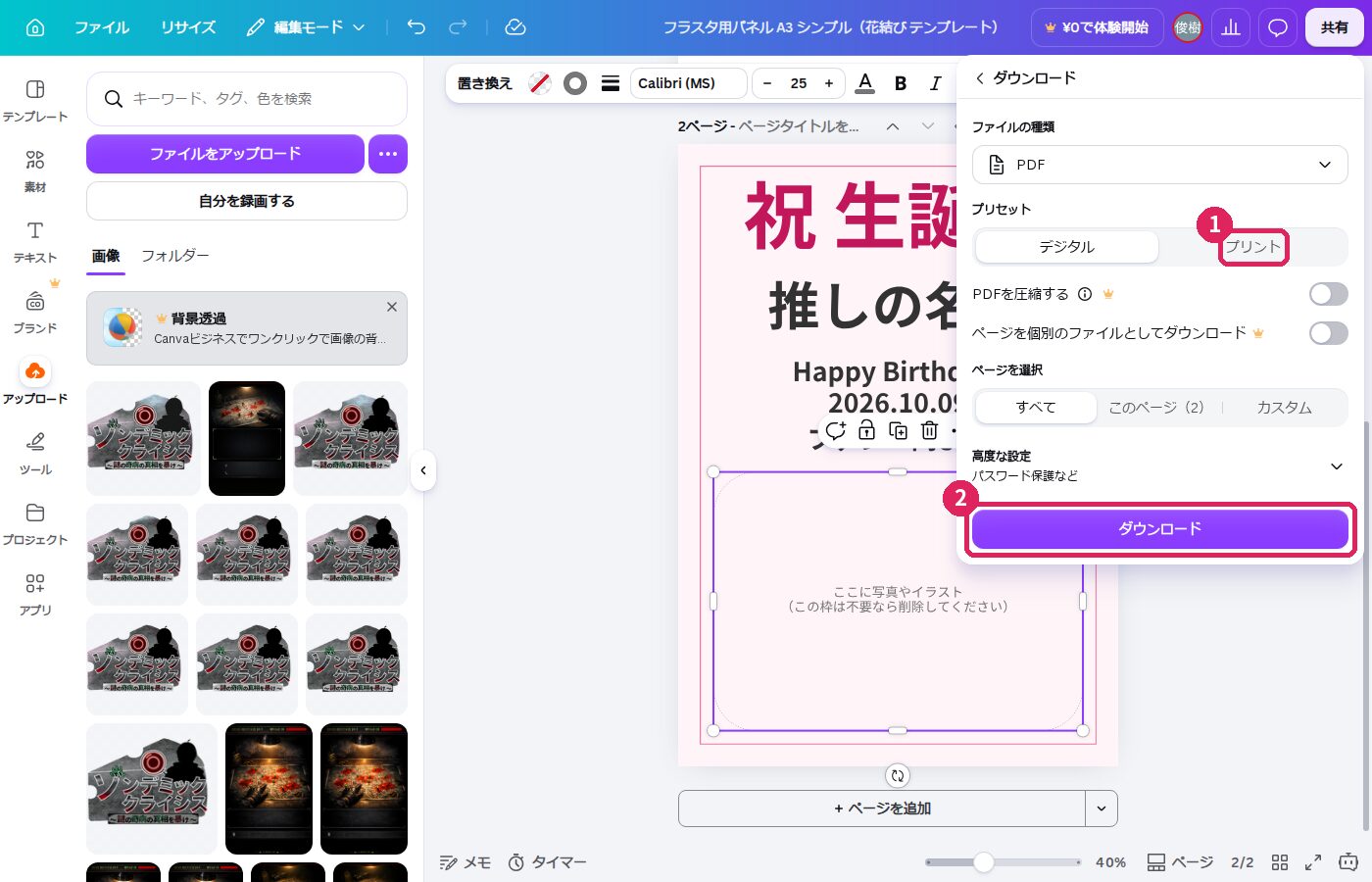Toggle italic text formatting
1372x882 pixels.
tap(935, 83)
